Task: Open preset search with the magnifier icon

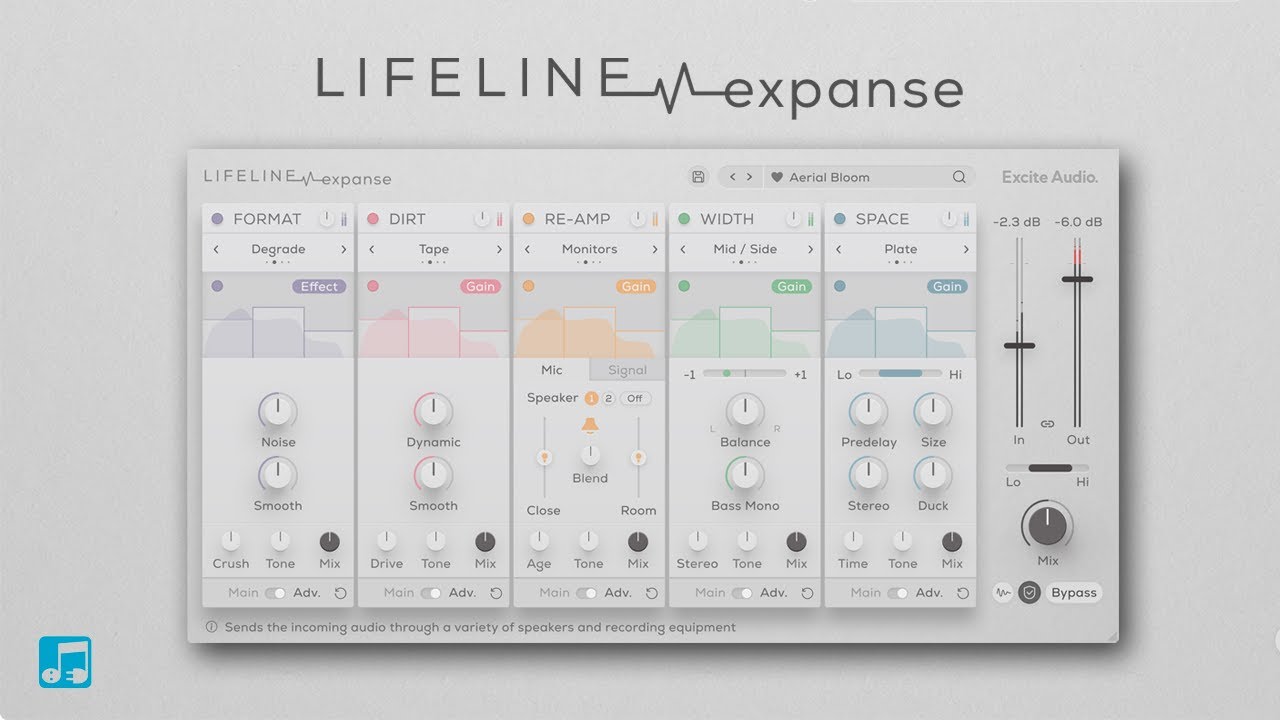Action: [959, 177]
